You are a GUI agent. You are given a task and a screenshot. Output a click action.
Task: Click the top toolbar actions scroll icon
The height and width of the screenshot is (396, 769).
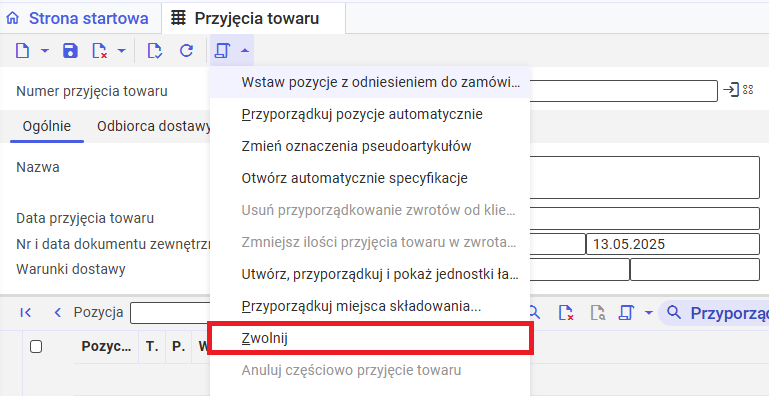click(x=222, y=51)
